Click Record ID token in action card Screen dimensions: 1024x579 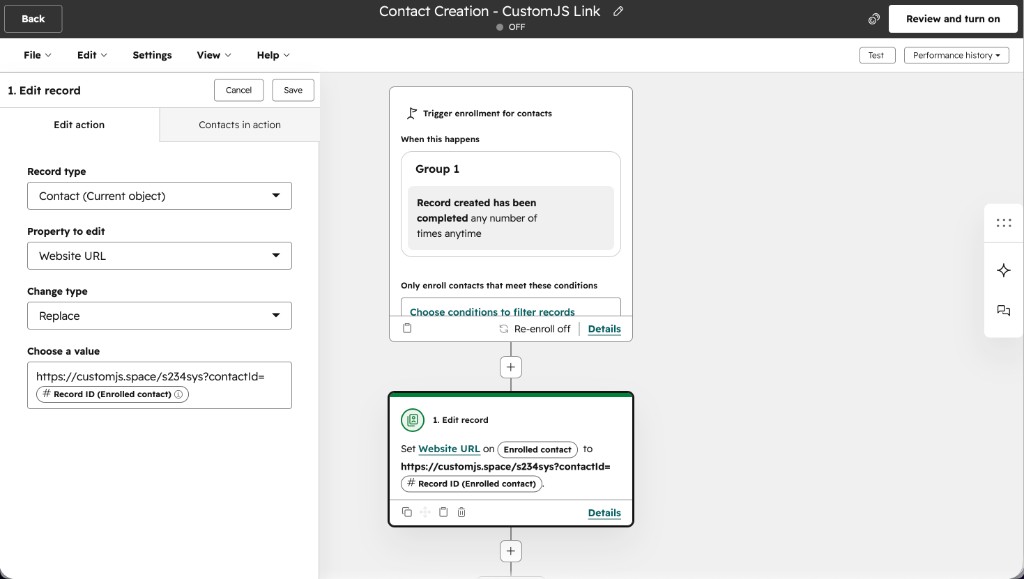pyautogui.click(x=472, y=484)
